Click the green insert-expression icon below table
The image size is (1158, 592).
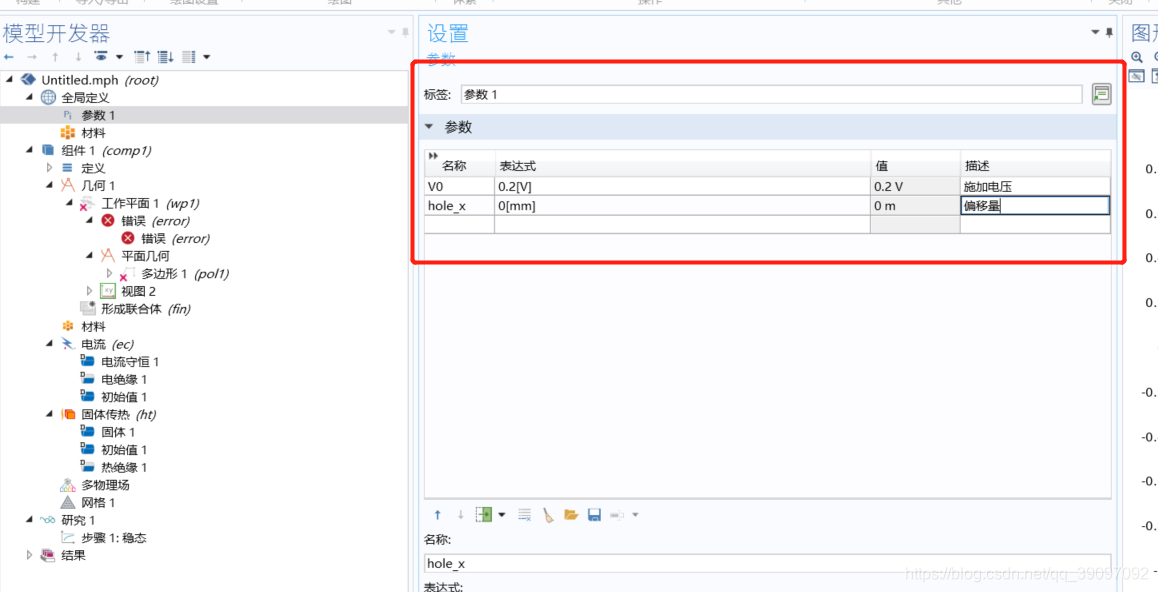coord(484,514)
